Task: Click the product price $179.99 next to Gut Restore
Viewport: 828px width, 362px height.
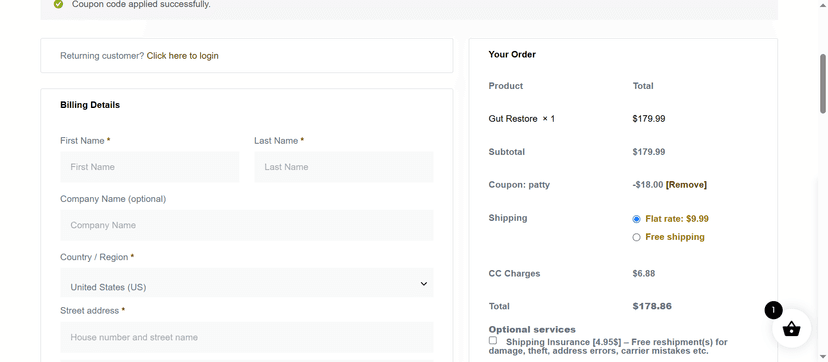Action: (648, 119)
